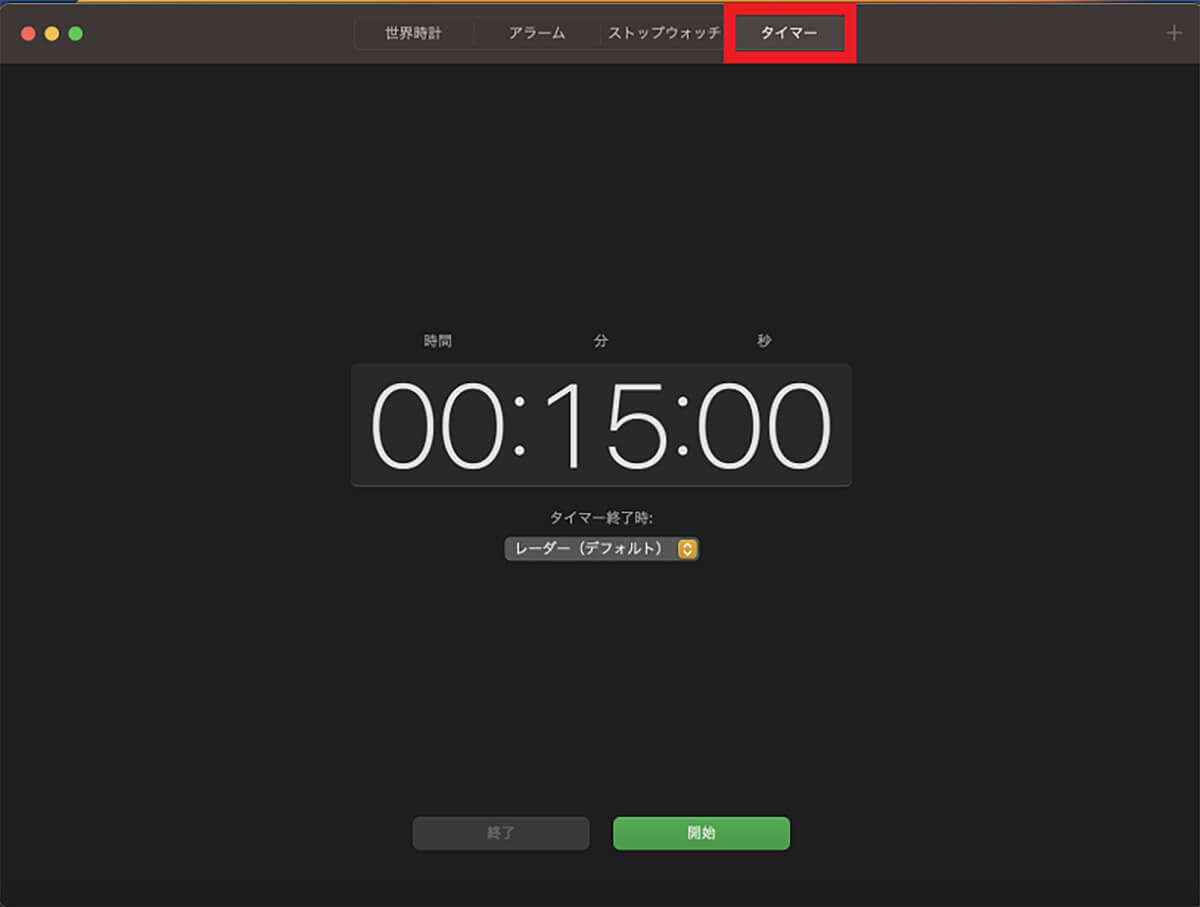The height and width of the screenshot is (907, 1200).
Task: Click the plus add button
Action: pos(1174,33)
